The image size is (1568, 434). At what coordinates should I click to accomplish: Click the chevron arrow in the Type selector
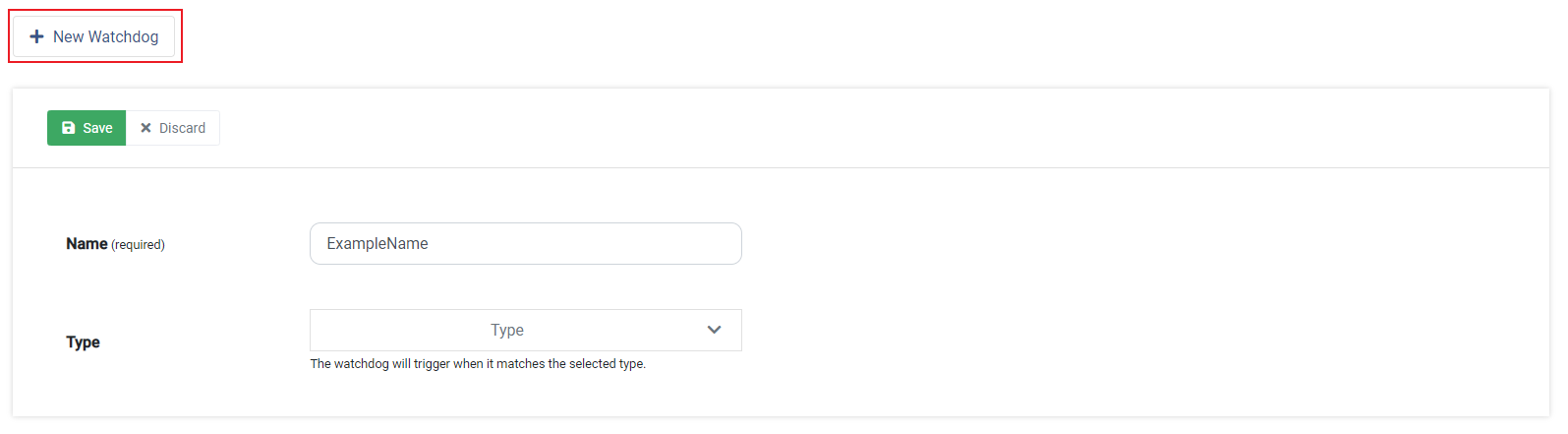[715, 330]
